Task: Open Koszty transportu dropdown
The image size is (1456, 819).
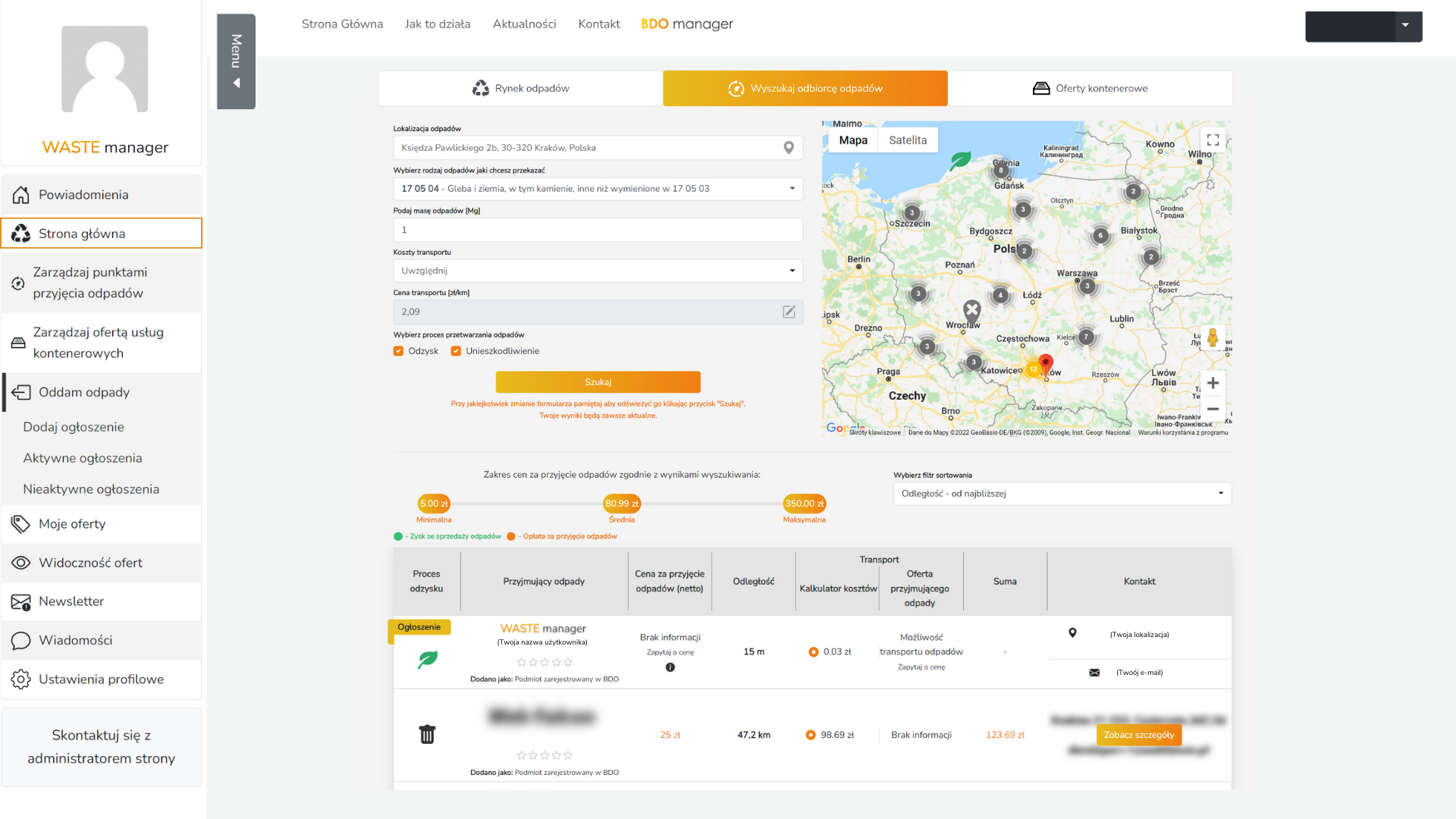Action: pyautogui.click(x=598, y=271)
